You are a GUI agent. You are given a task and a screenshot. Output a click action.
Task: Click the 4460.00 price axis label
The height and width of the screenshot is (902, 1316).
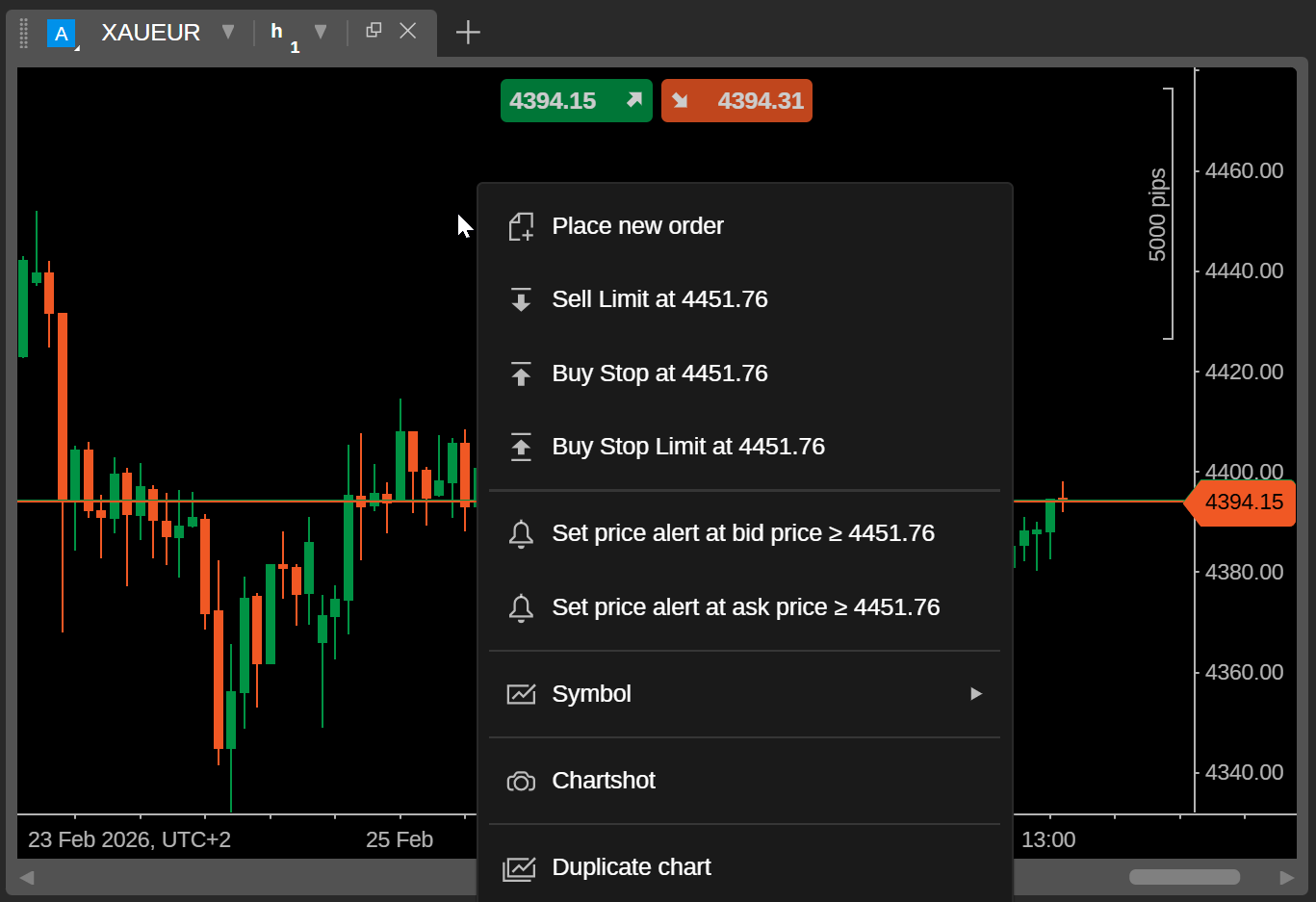click(1244, 170)
